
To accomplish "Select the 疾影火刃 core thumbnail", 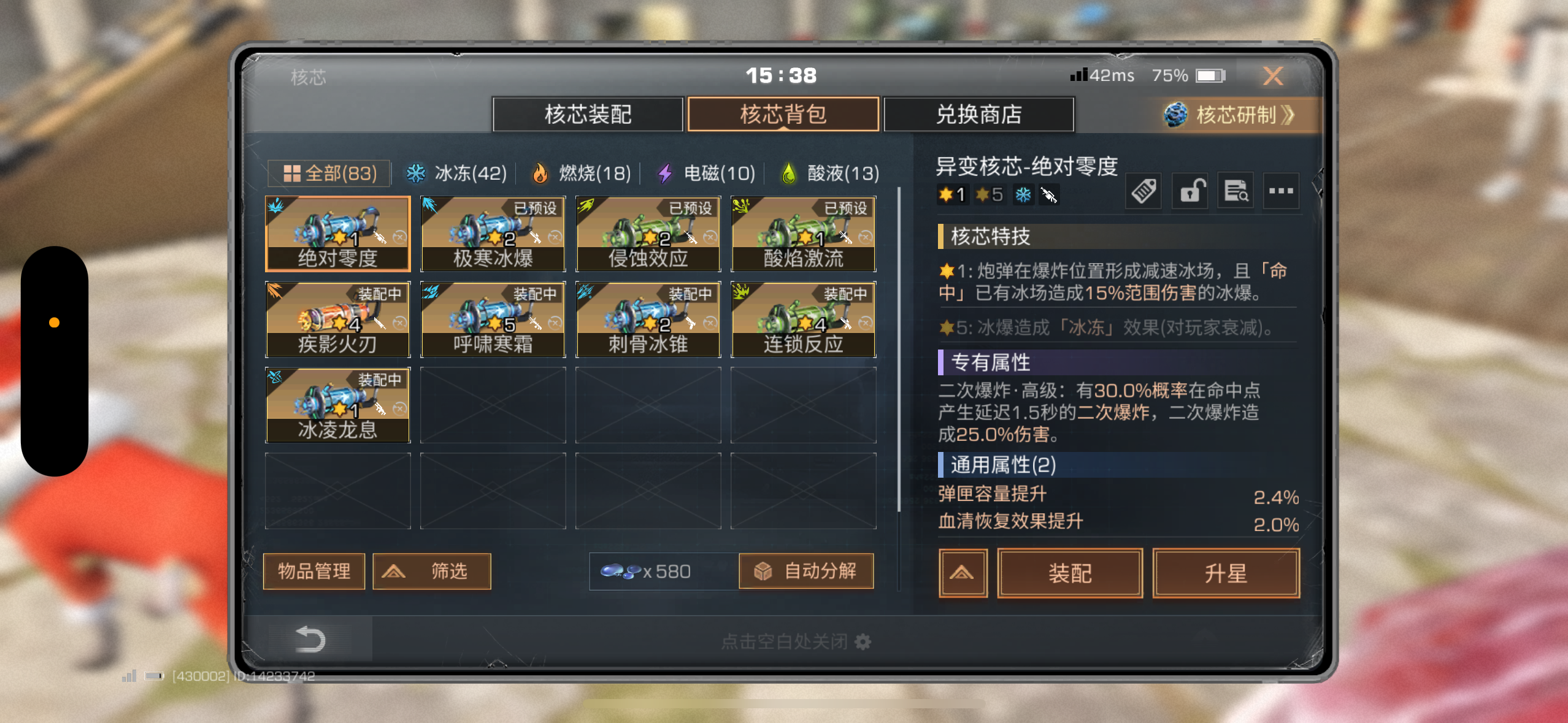I will pos(337,319).
